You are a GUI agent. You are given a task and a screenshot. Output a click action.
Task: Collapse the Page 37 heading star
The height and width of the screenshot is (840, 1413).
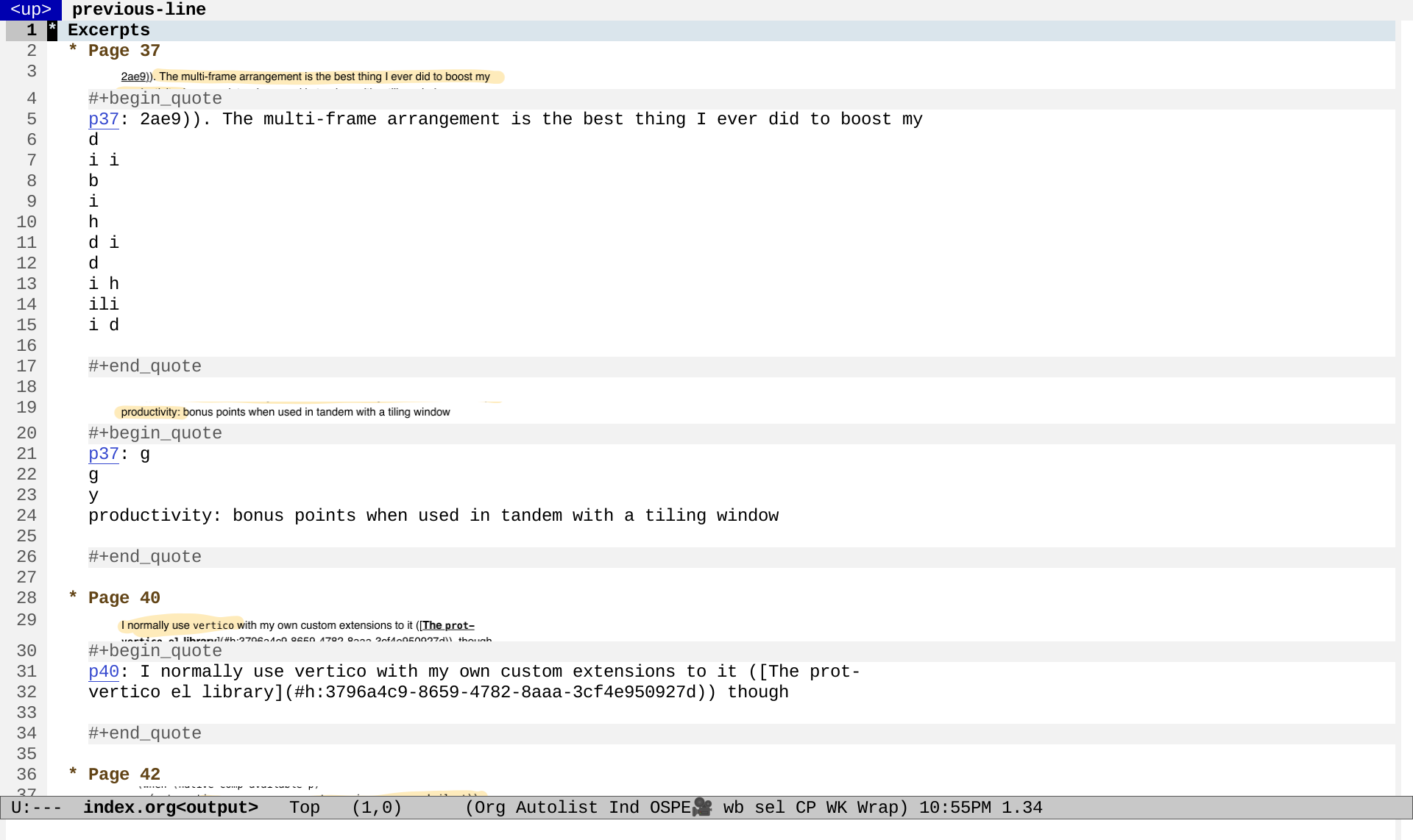pyautogui.click(x=73, y=50)
